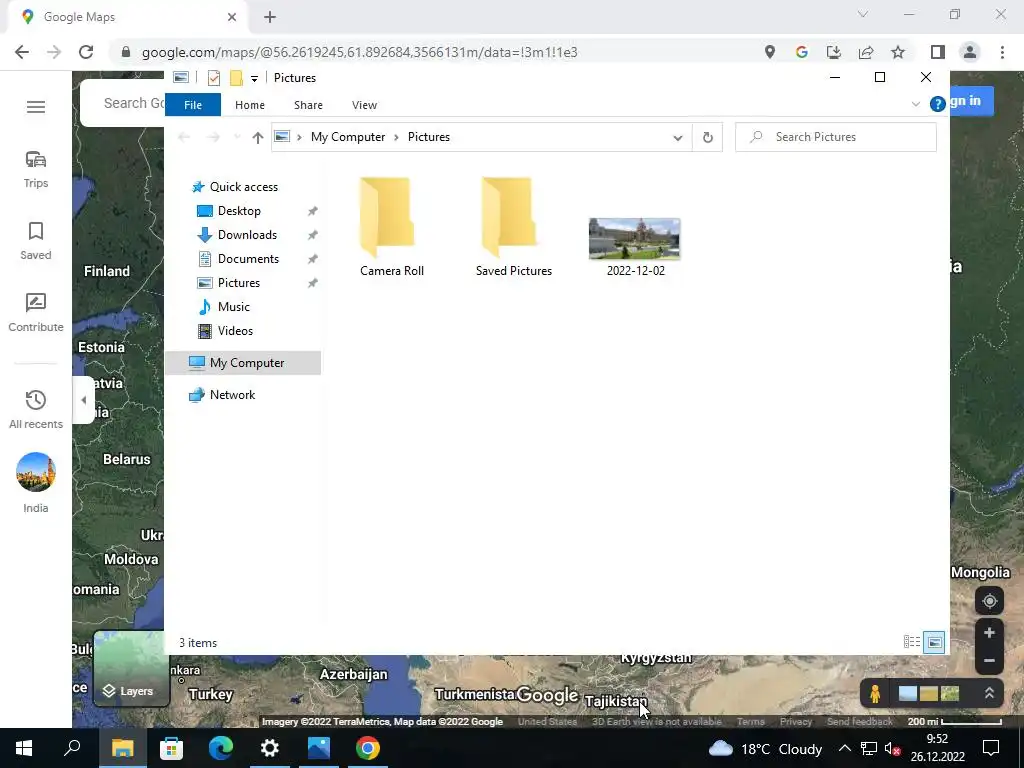The height and width of the screenshot is (768, 1024).
Task: Open Contribute in Google Maps sidebar
Action: [x=36, y=313]
